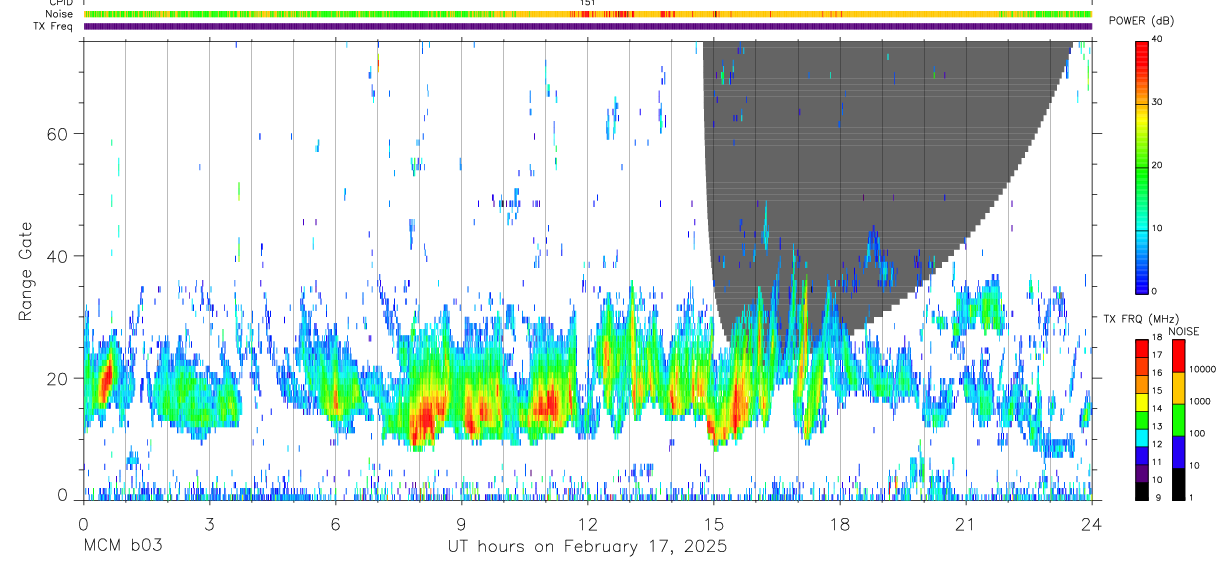Select the Range Gate y-axis label
Image resolution: width=1228 pixels, height=567 pixels.
[x=25, y=271]
